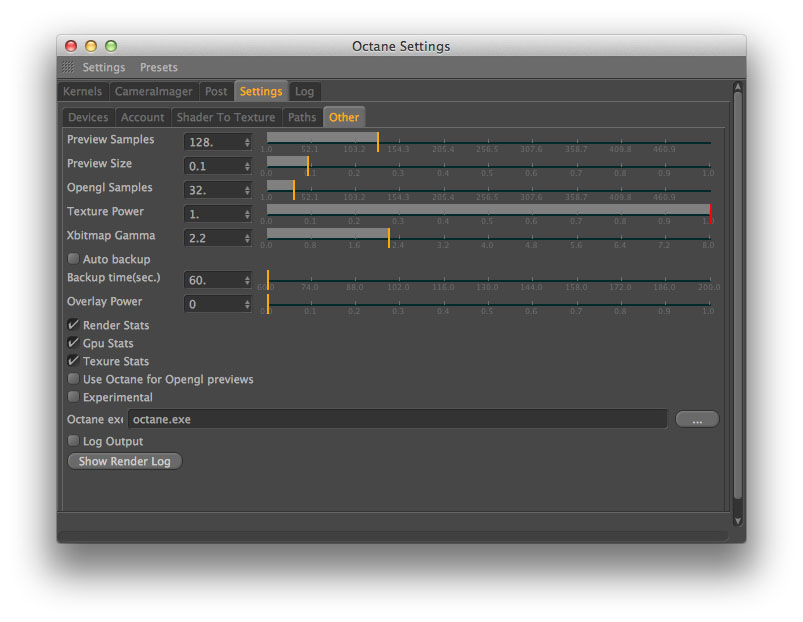Click the Overlay Power slider track
The height and width of the screenshot is (622, 803).
coord(489,304)
